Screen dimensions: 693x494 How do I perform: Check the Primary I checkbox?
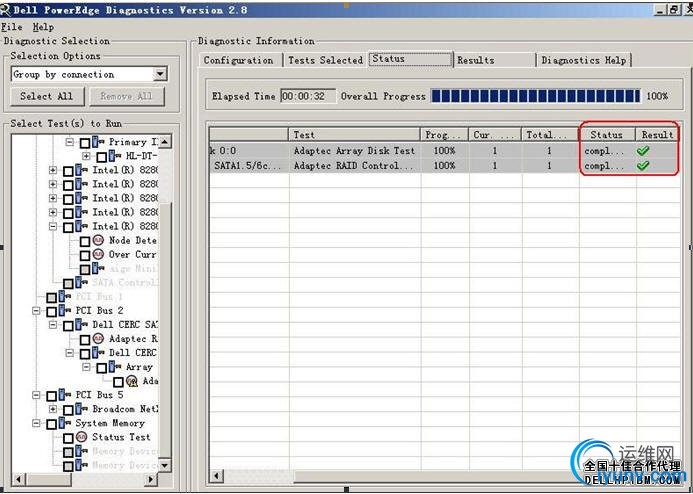coord(85,143)
